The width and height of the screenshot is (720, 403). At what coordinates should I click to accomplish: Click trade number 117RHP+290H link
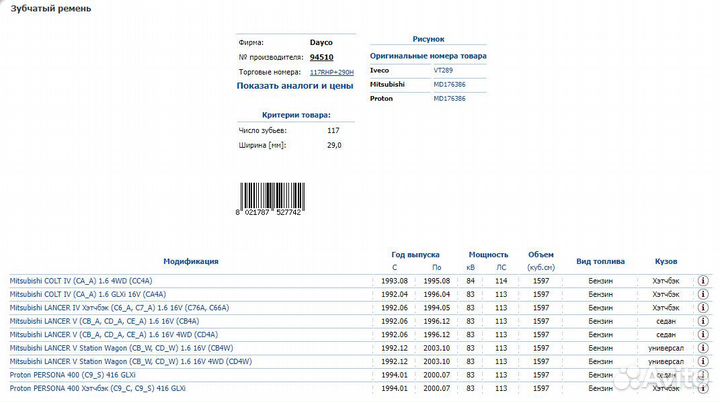point(332,73)
